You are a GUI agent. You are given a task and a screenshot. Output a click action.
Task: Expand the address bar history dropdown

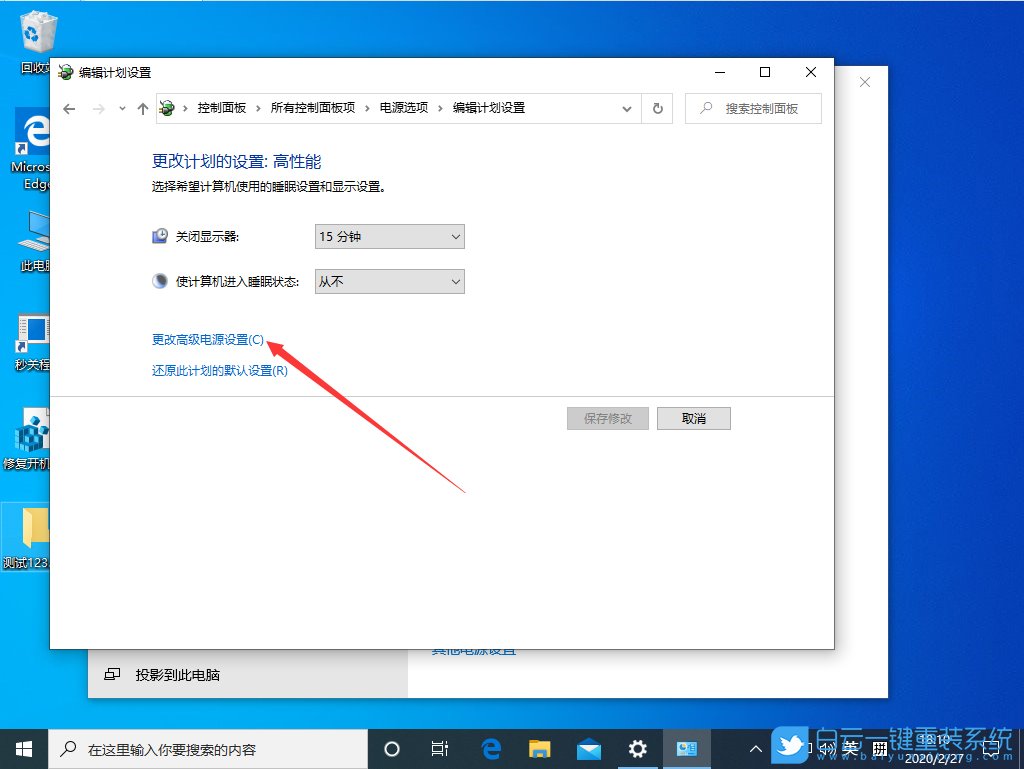(627, 108)
